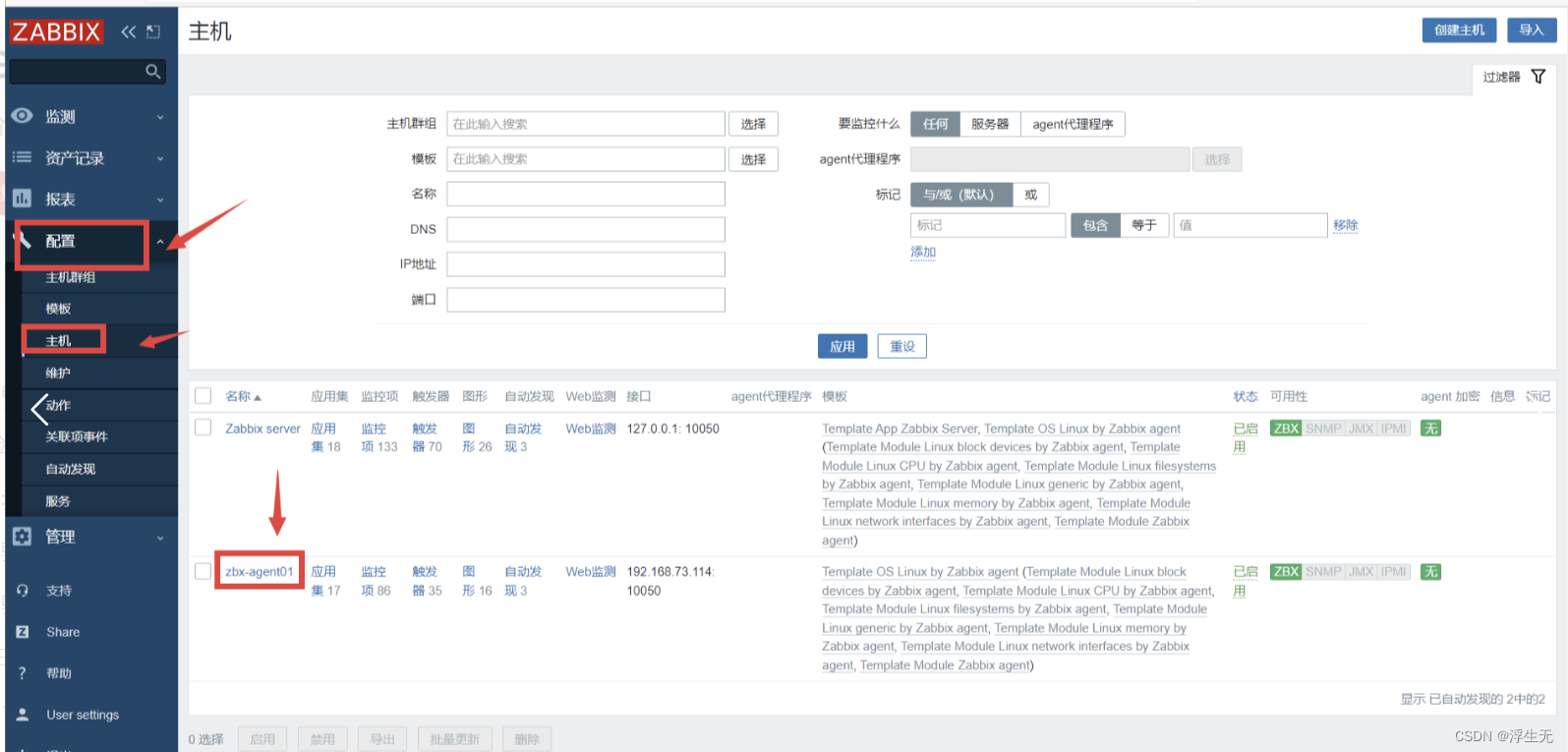Open 维护 submenu item

[58, 373]
